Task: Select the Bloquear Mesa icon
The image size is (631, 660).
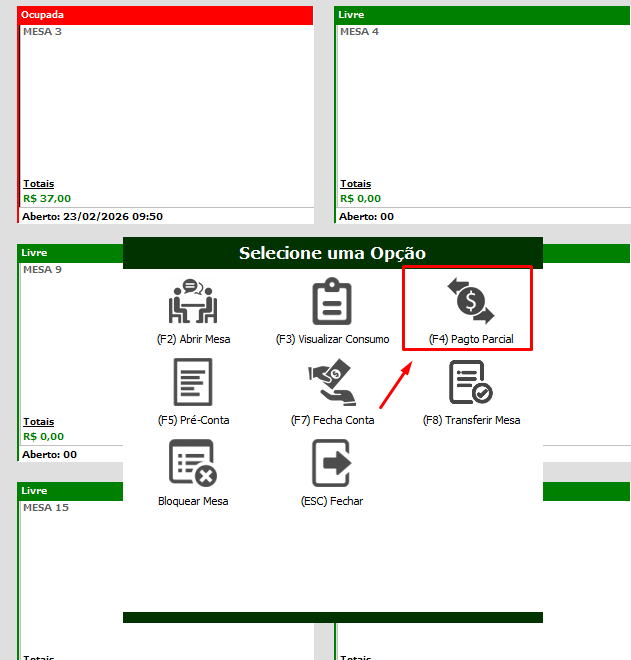Action: pyautogui.click(x=193, y=463)
